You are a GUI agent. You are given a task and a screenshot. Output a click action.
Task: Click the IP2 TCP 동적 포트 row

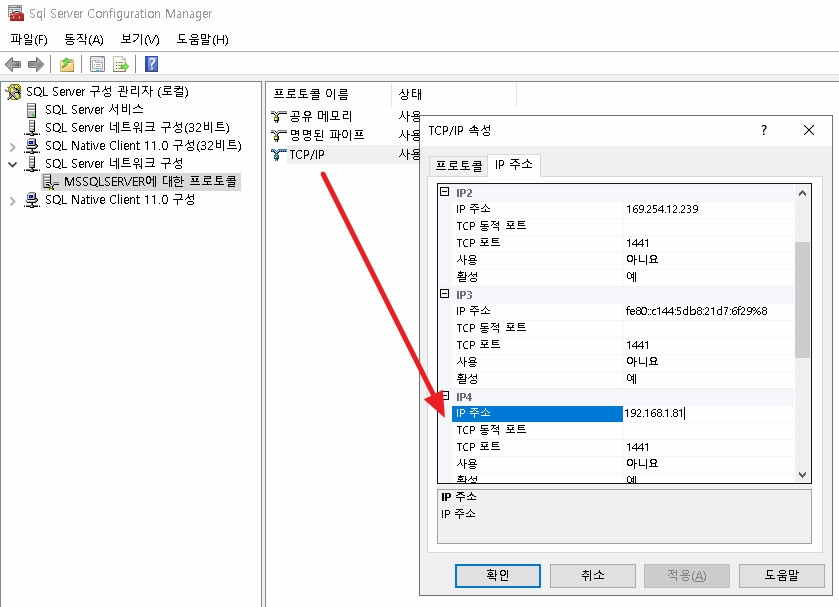pyautogui.click(x=623, y=226)
